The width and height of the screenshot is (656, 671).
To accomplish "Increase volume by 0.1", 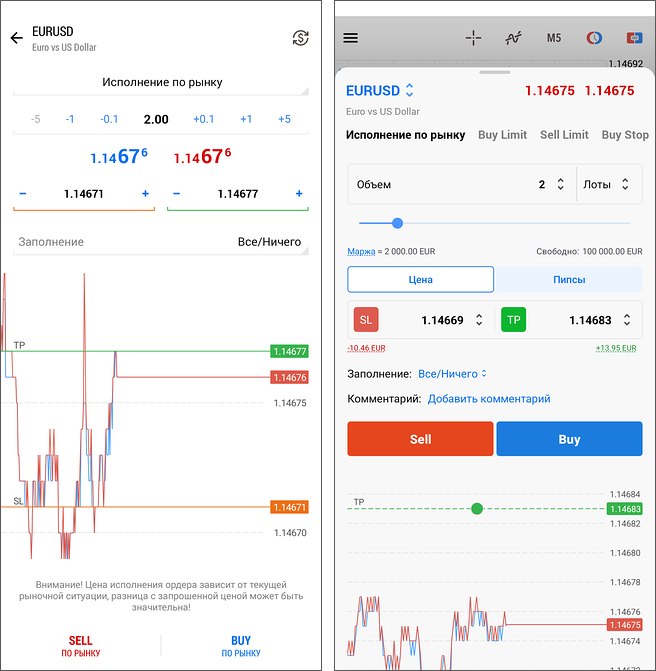I will tap(203, 119).
